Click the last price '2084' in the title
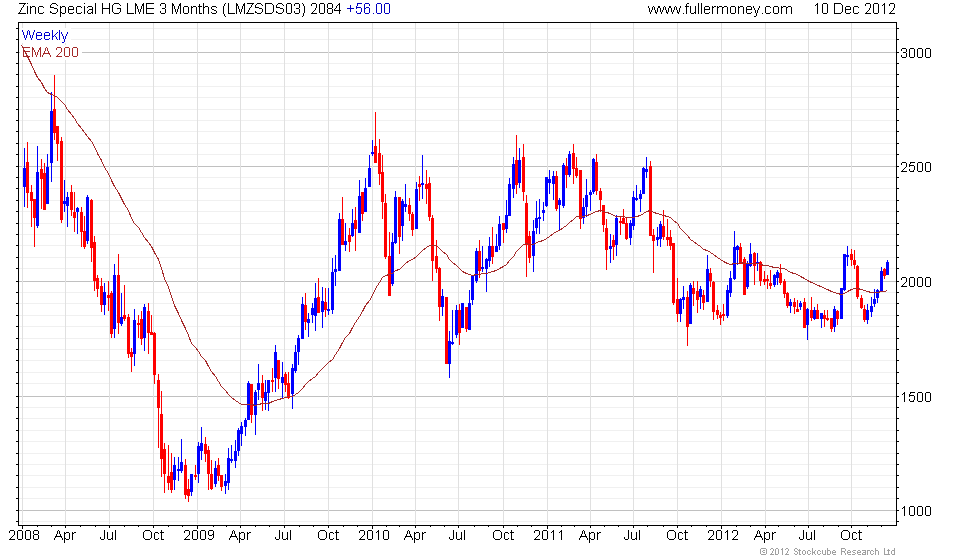 pyautogui.click(x=326, y=9)
